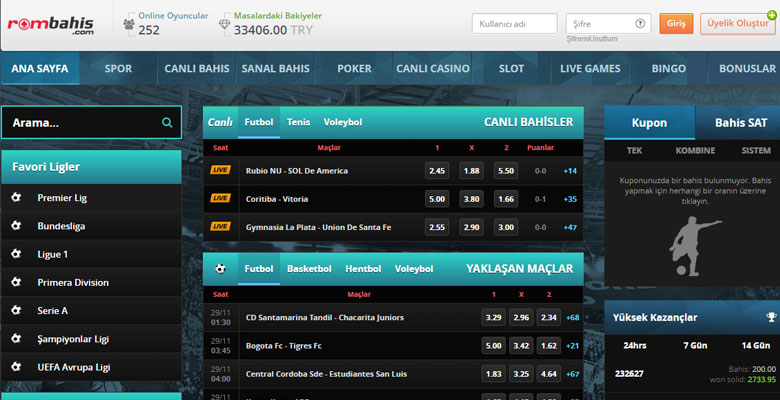The image size is (780, 400).
Task: Choose SISTEM coupon type
Action: click(756, 150)
